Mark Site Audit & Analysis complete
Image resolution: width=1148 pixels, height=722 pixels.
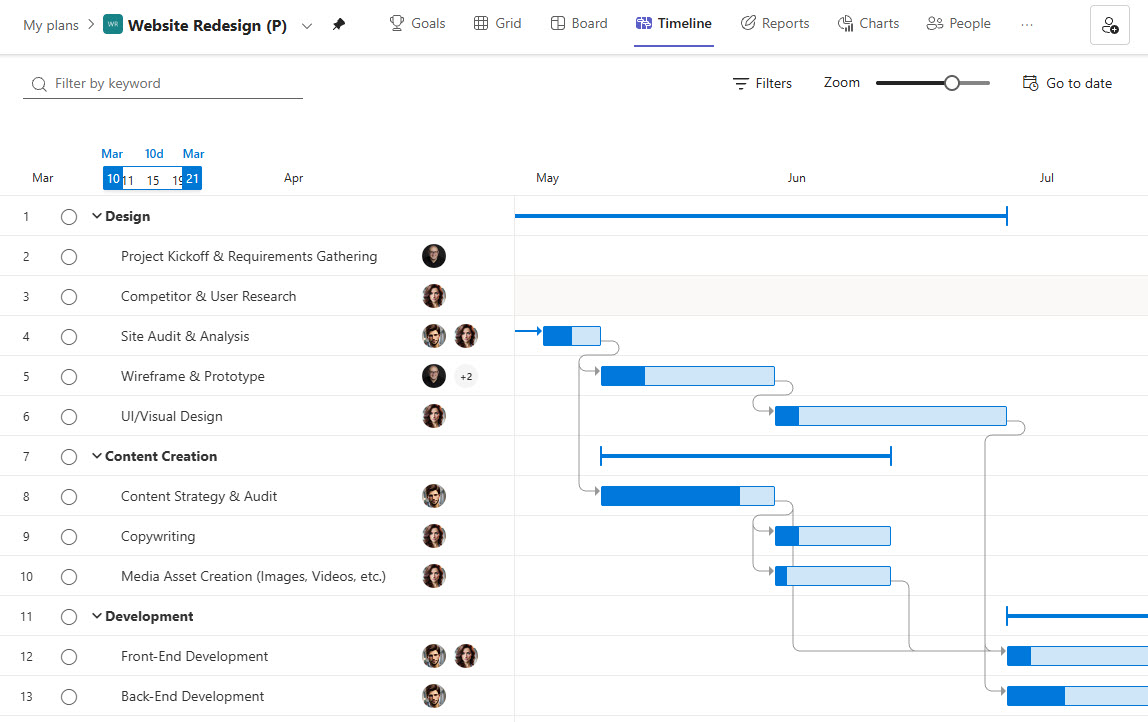69,337
